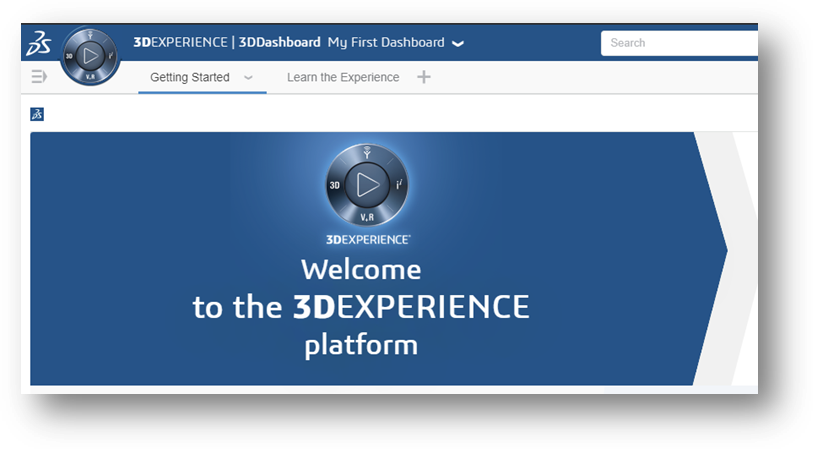Expand the My First Dashboard dropdown
813x449 pixels.
coord(458,44)
